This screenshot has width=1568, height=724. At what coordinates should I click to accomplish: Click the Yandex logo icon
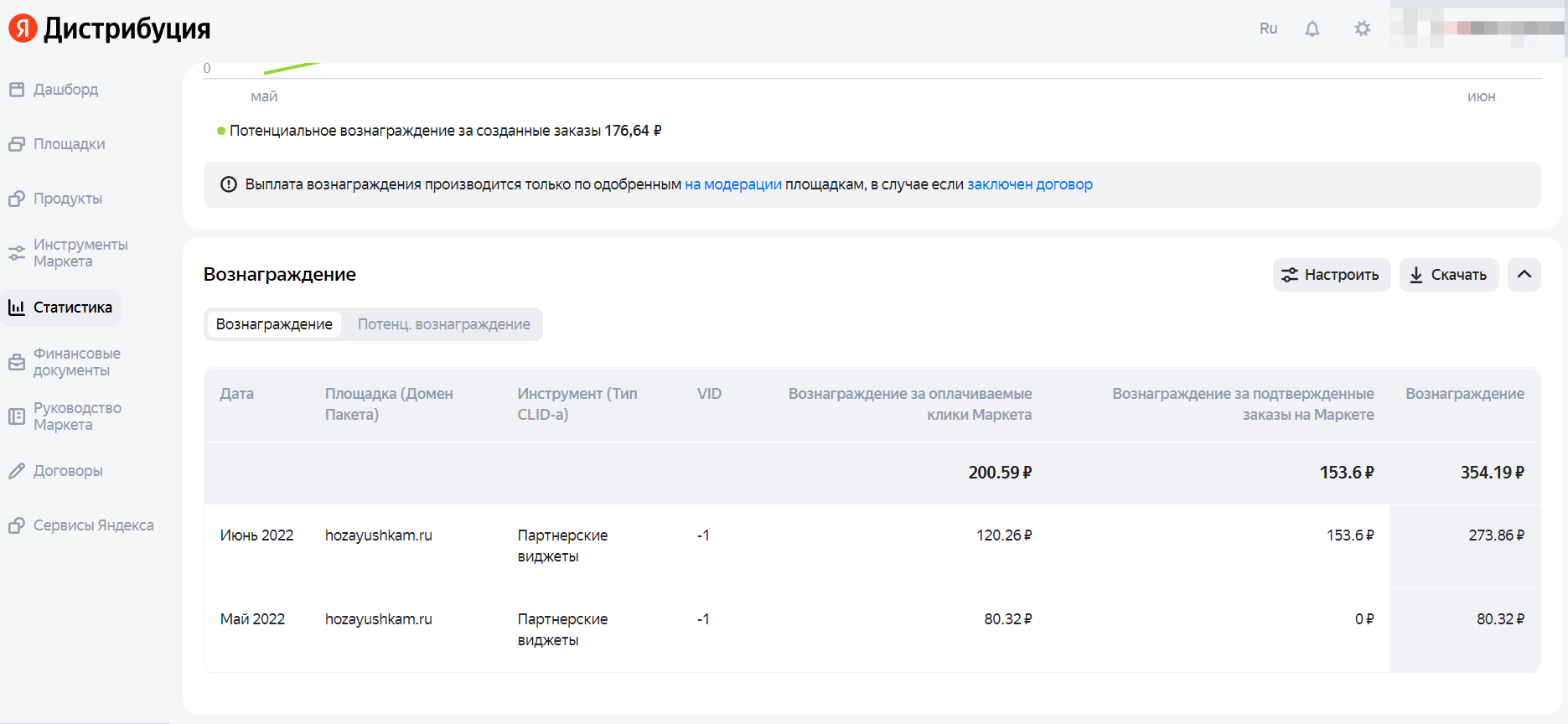(23, 28)
